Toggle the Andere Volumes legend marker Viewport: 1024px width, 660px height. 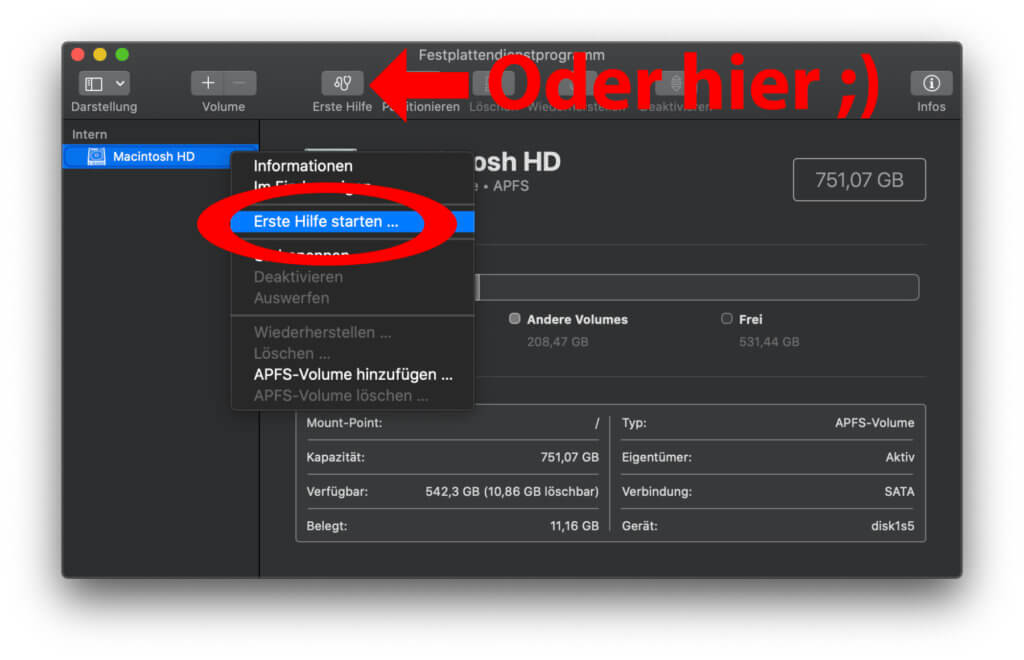click(515, 318)
